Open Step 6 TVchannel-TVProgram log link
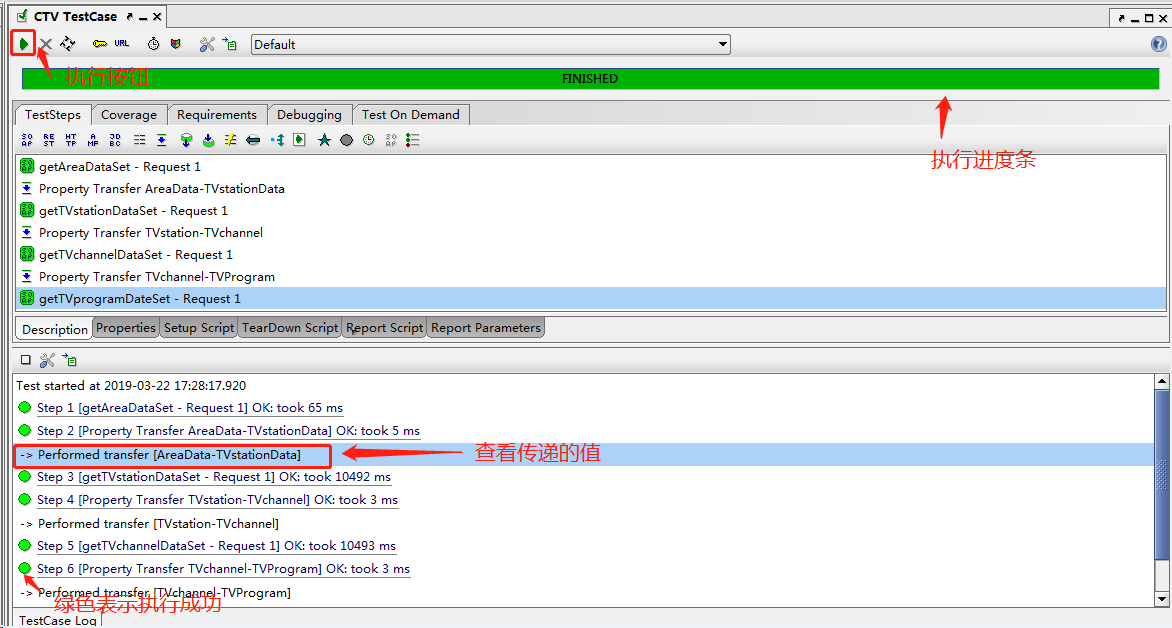This screenshot has height=628, width=1172. (x=223, y=569)
